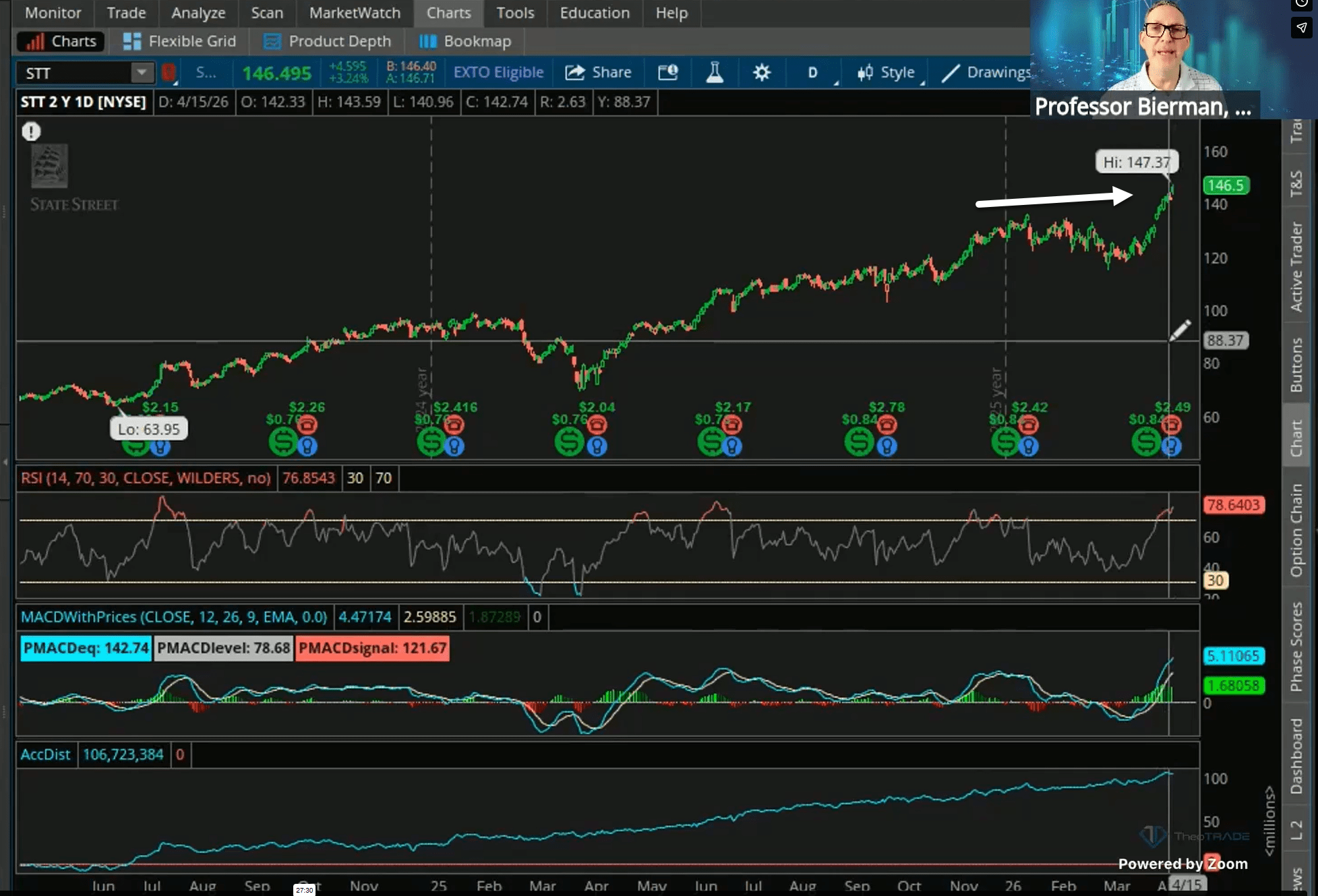This screenshot has width=1318, height=896.
Task: Open the Help tab
Action: [671, 13]
